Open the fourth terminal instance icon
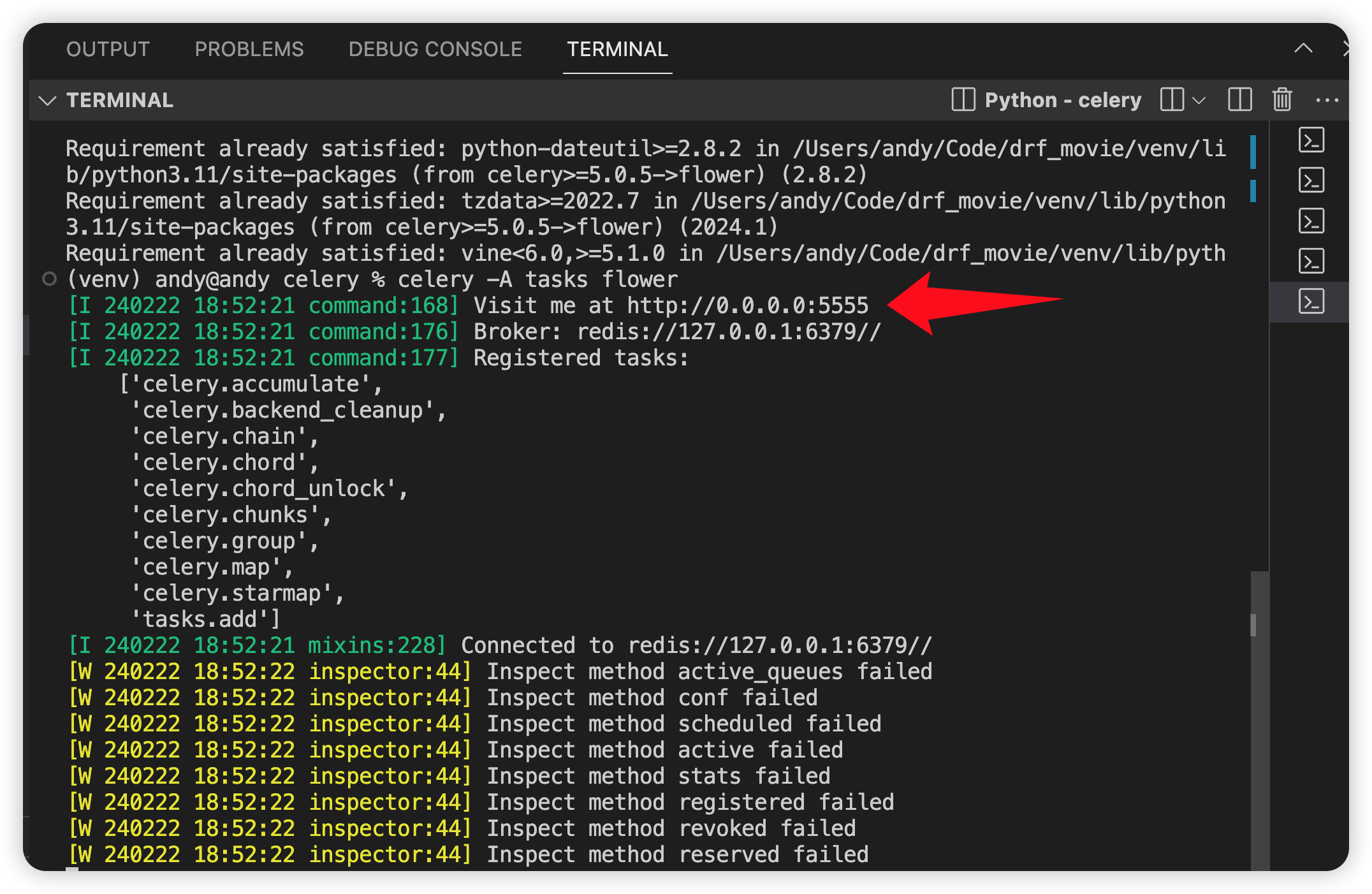 1311,261
